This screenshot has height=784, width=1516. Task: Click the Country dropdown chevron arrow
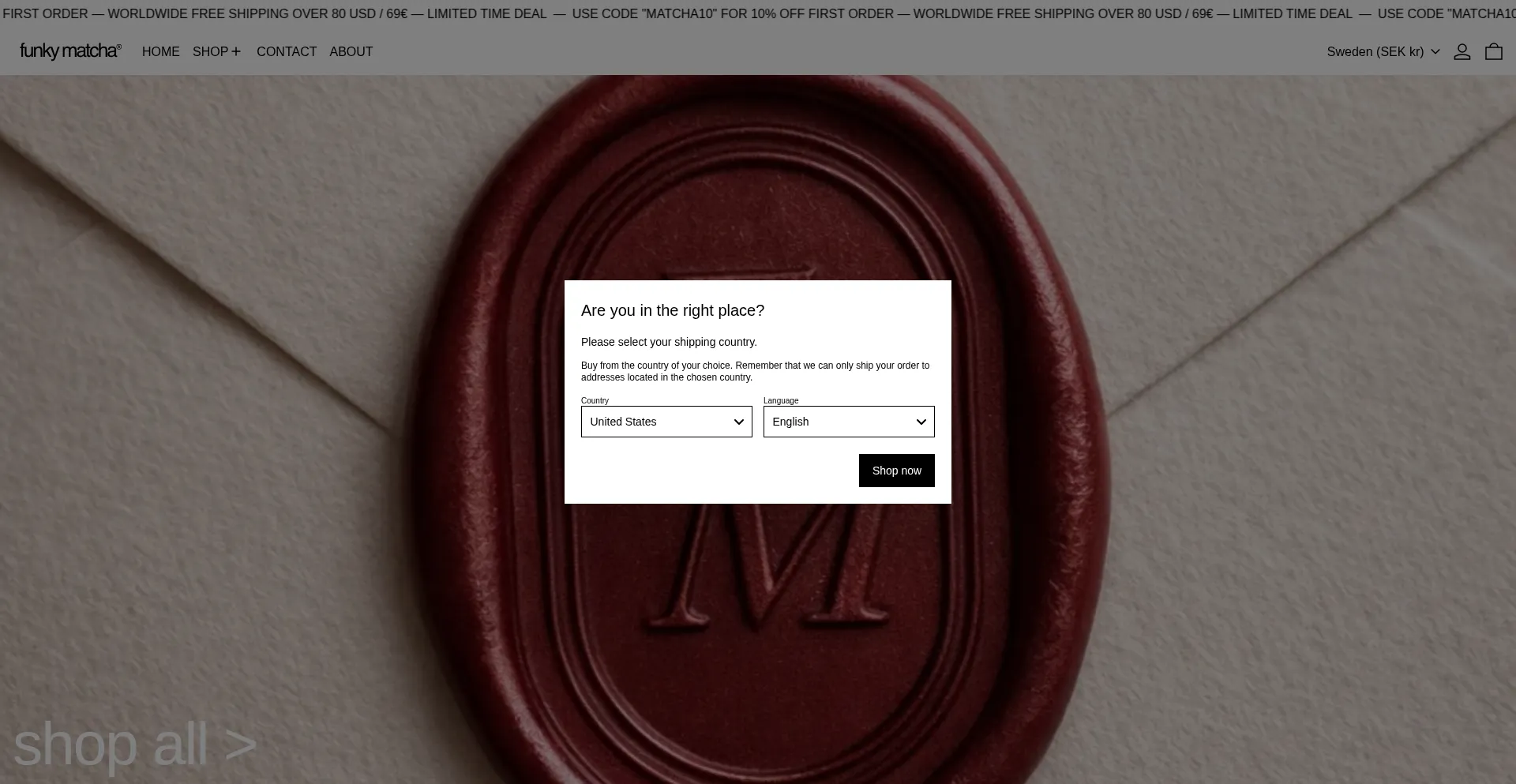coord(739,422)
